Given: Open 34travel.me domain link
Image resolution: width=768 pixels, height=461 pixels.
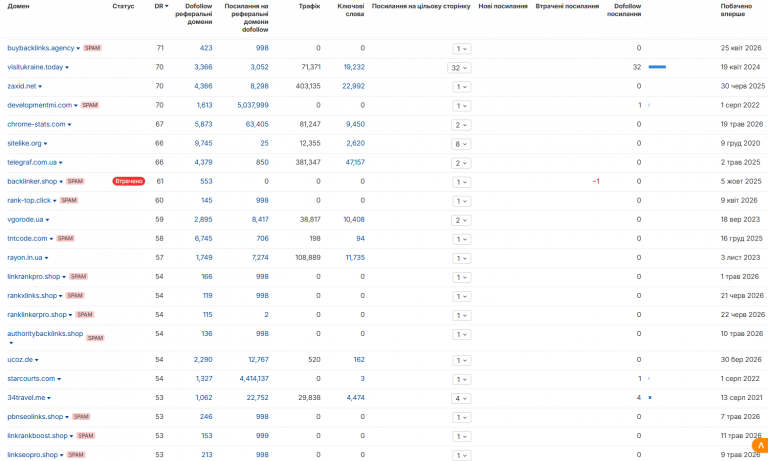Looking at the screenshot, I should [x=26, y=398].
